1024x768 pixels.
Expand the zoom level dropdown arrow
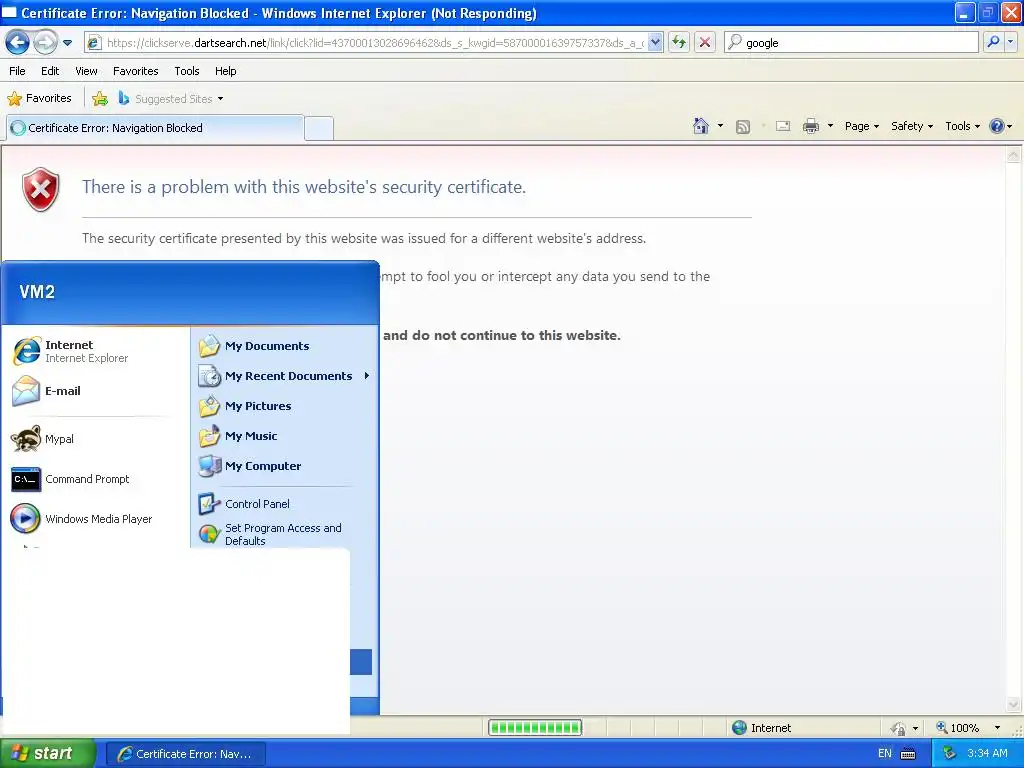pyautogui.click(x=997, y=728)
